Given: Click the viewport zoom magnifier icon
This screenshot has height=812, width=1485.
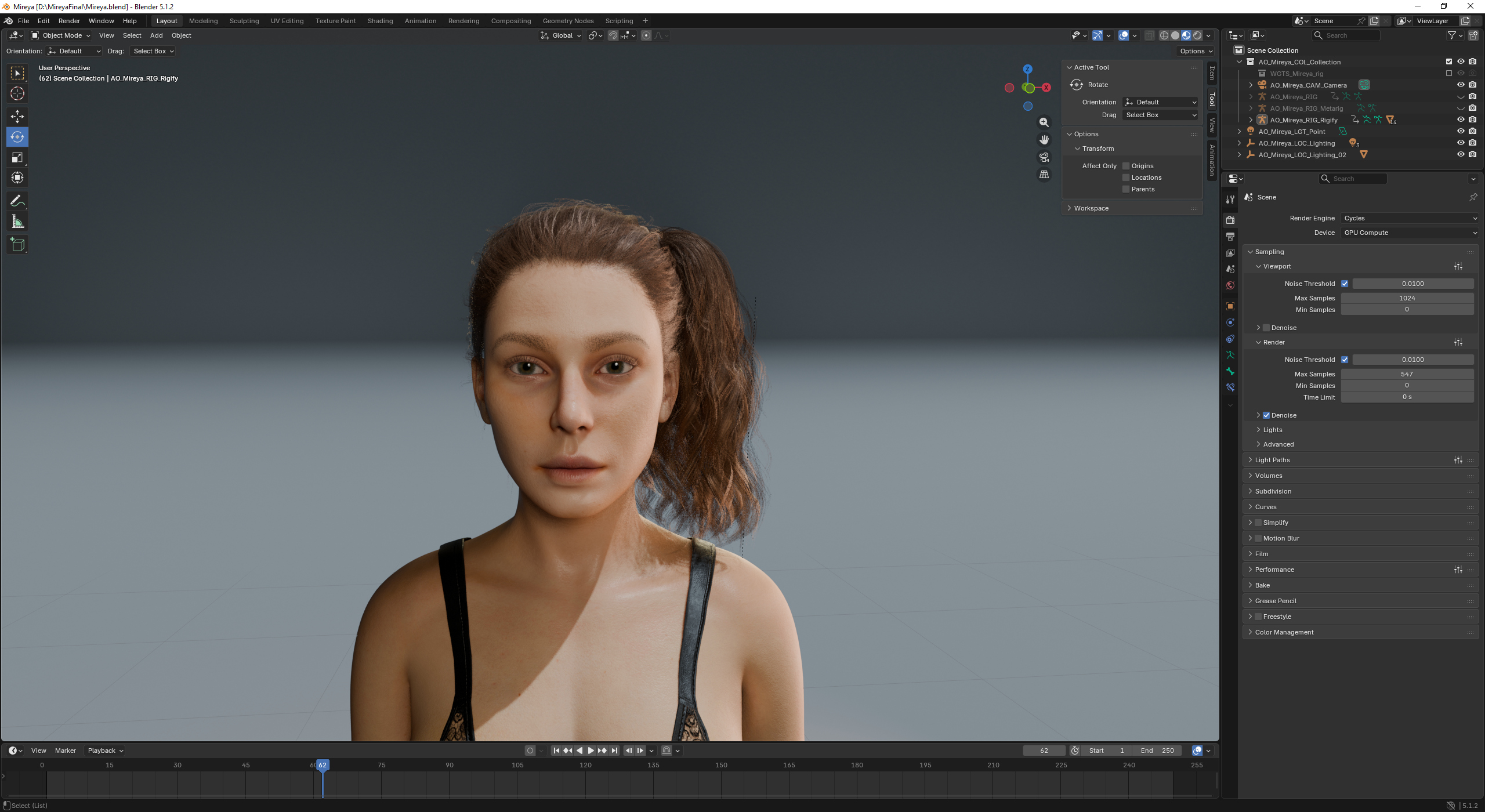Looking at the screenshot, I should click(1044, 122).
